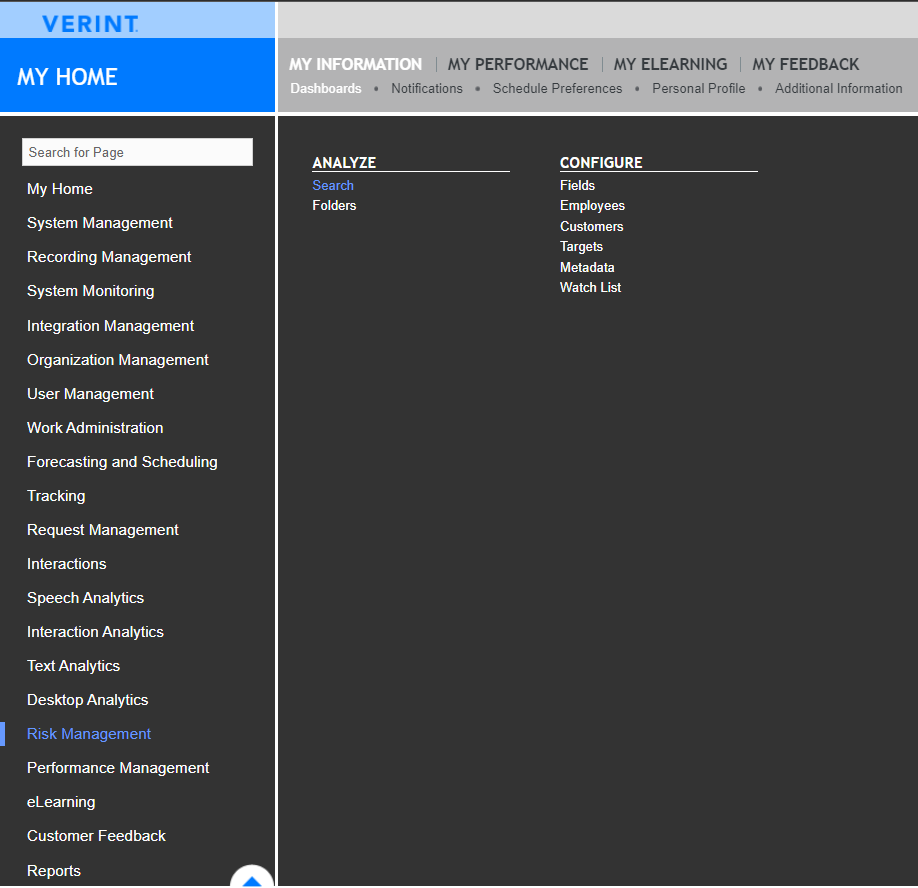This screenshot has width=918, height=888.
Task: Select My Home in sidebar
Action: (60, 188)
